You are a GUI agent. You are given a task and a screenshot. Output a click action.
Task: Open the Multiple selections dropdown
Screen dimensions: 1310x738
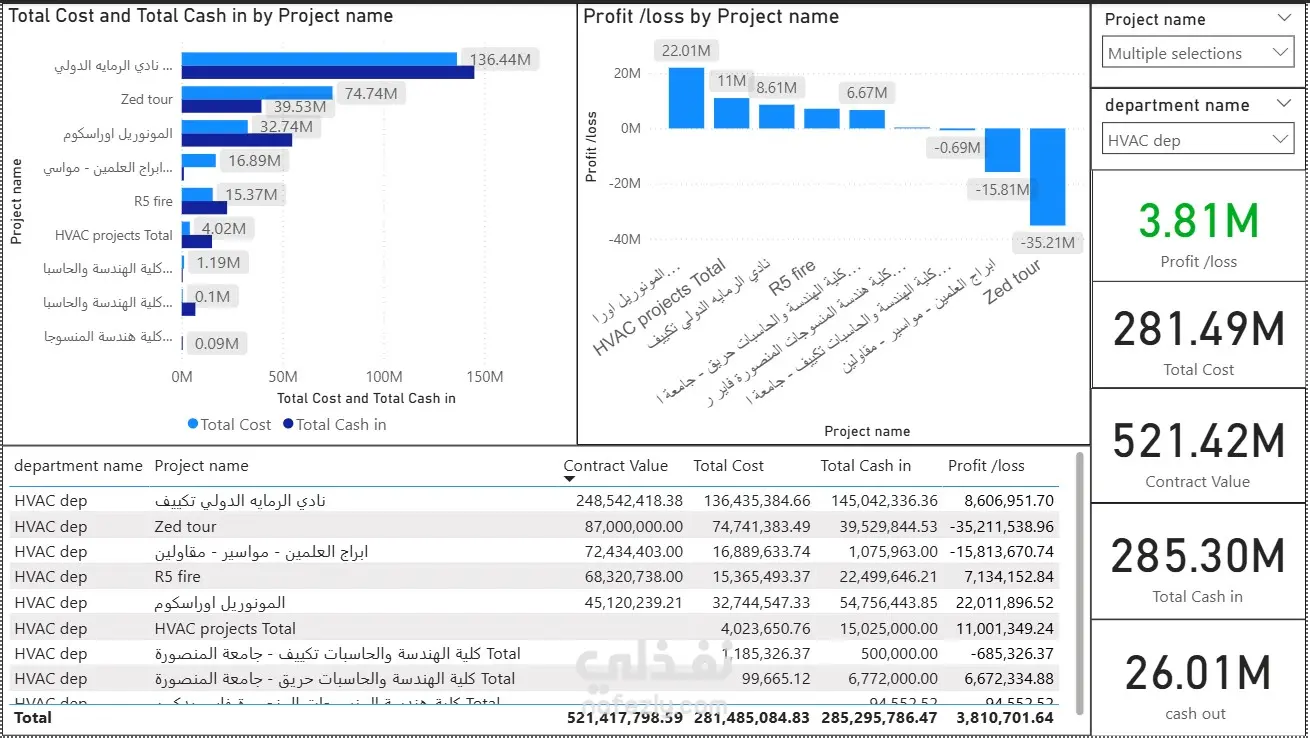pyautogui.click(x=1199, y=53)
